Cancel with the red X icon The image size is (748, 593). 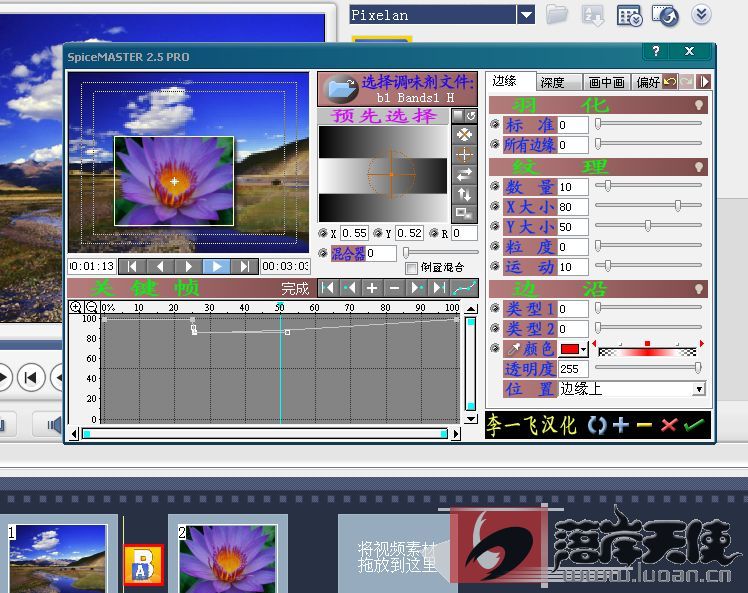[669, 425]
